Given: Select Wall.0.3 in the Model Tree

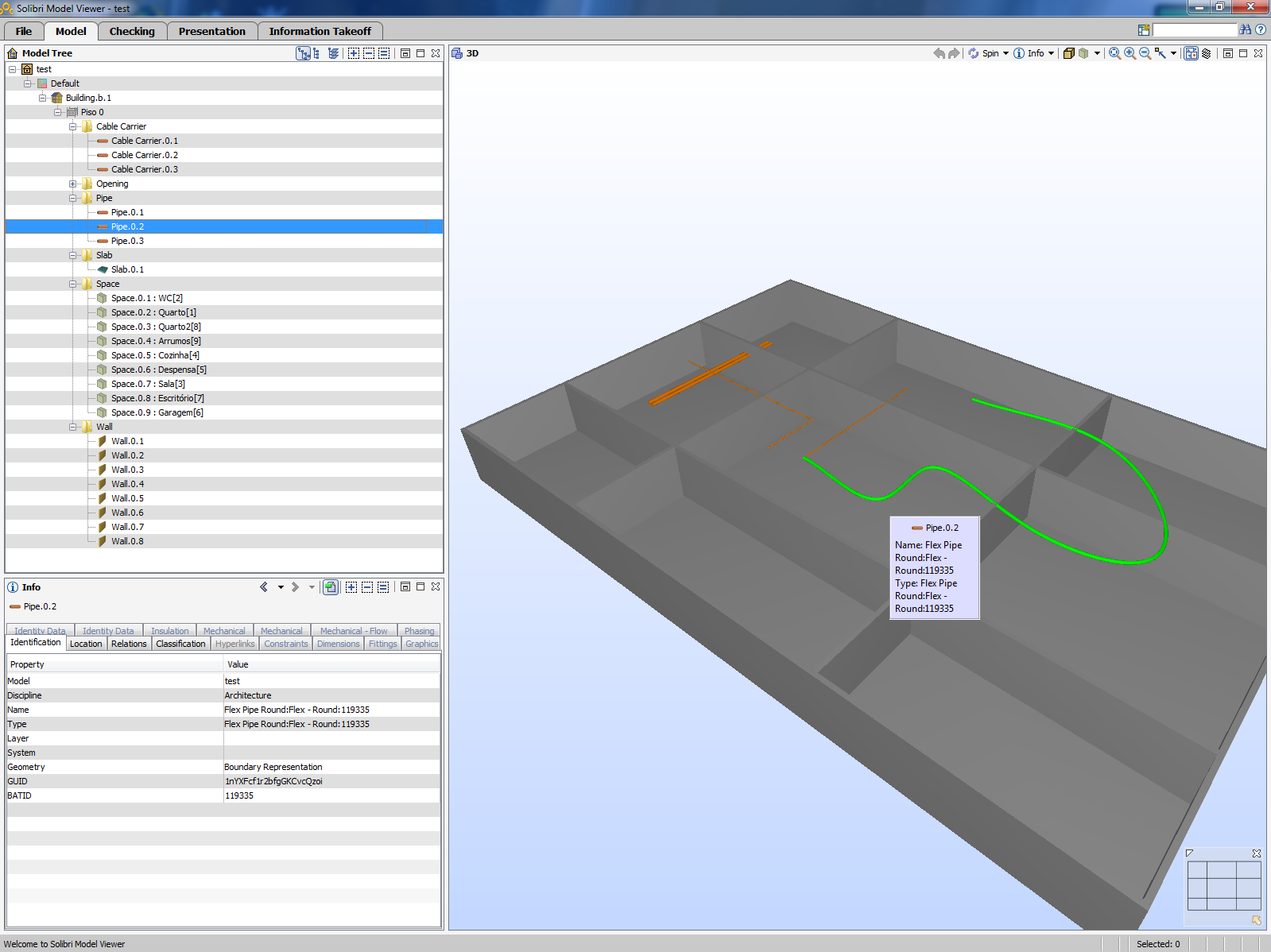Looking at the screenshot, I should tap(127, 470).
